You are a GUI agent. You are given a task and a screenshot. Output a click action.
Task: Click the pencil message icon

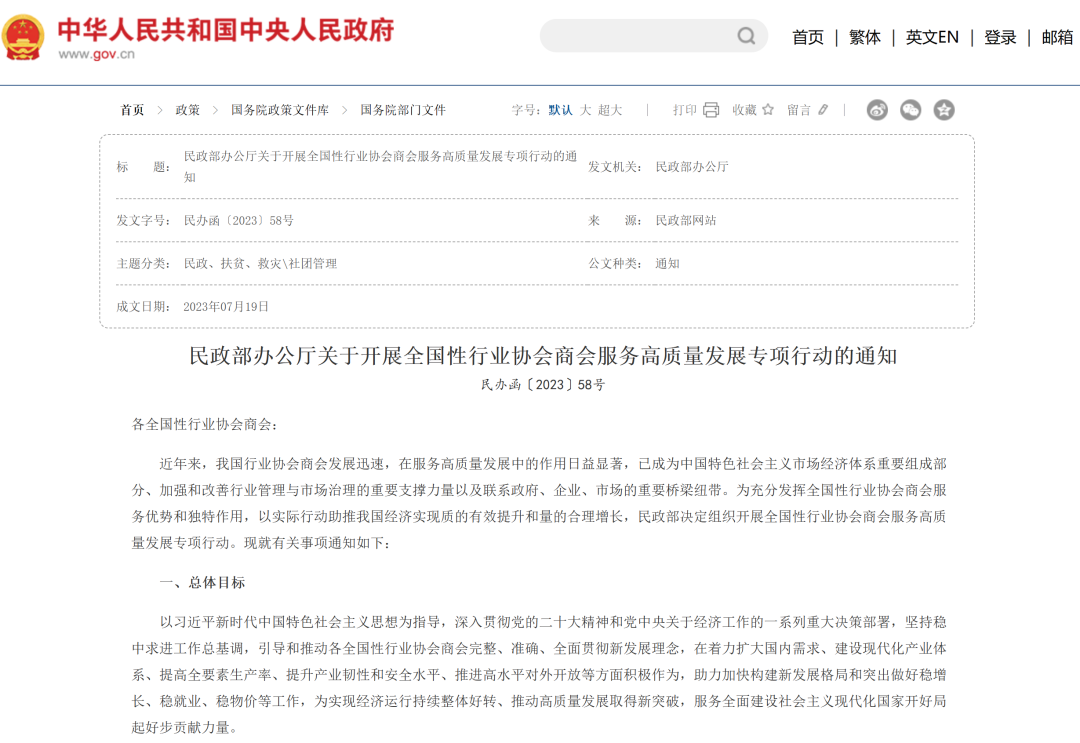click(823, 109)
